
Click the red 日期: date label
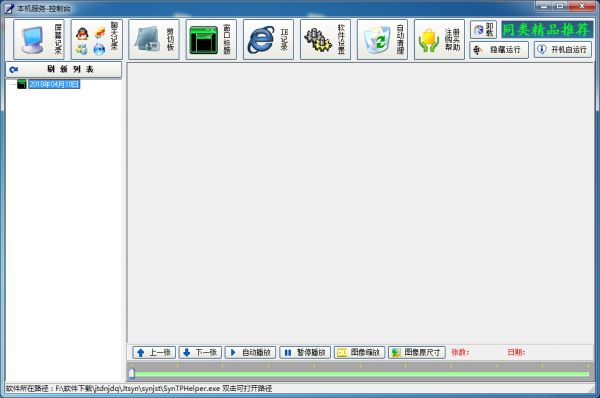[x=516, y=352]
